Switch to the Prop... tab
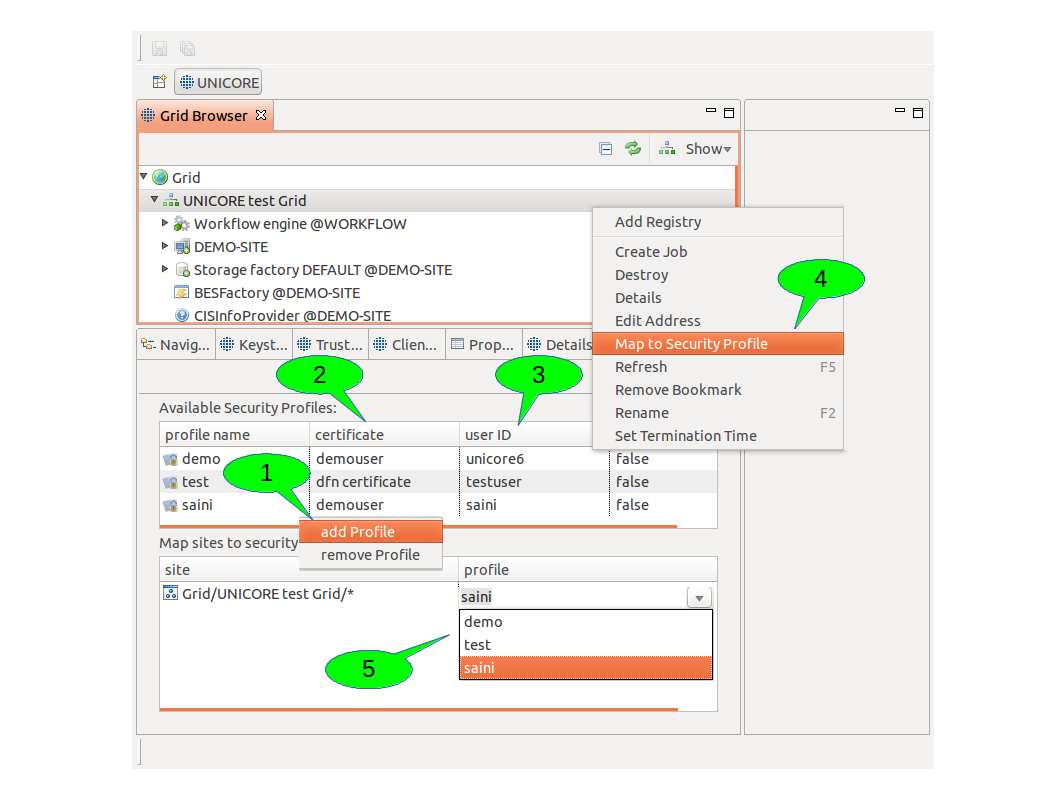Viewport: 1058px width, 794px height. (x=484, y=345)
